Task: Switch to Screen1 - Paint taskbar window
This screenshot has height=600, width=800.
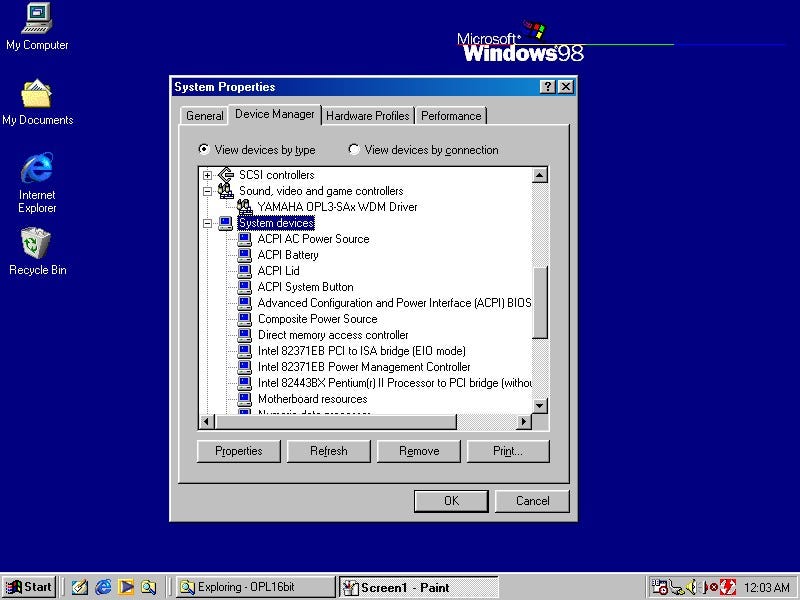Action: click(418, 587)
